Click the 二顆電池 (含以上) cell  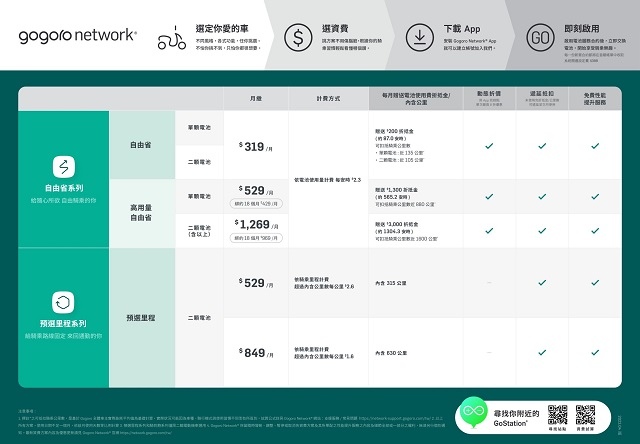[x=199, y=231]
